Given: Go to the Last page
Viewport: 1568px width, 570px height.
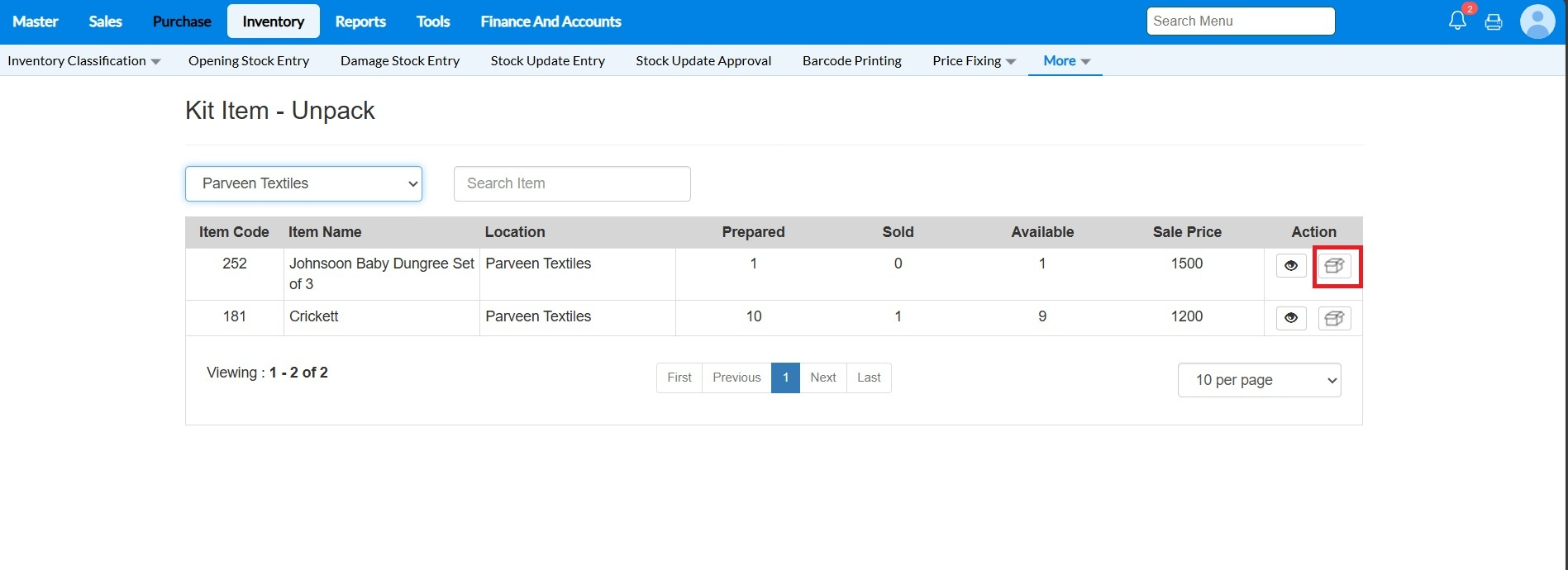Looking at the screenshot, I should point(869,378).
